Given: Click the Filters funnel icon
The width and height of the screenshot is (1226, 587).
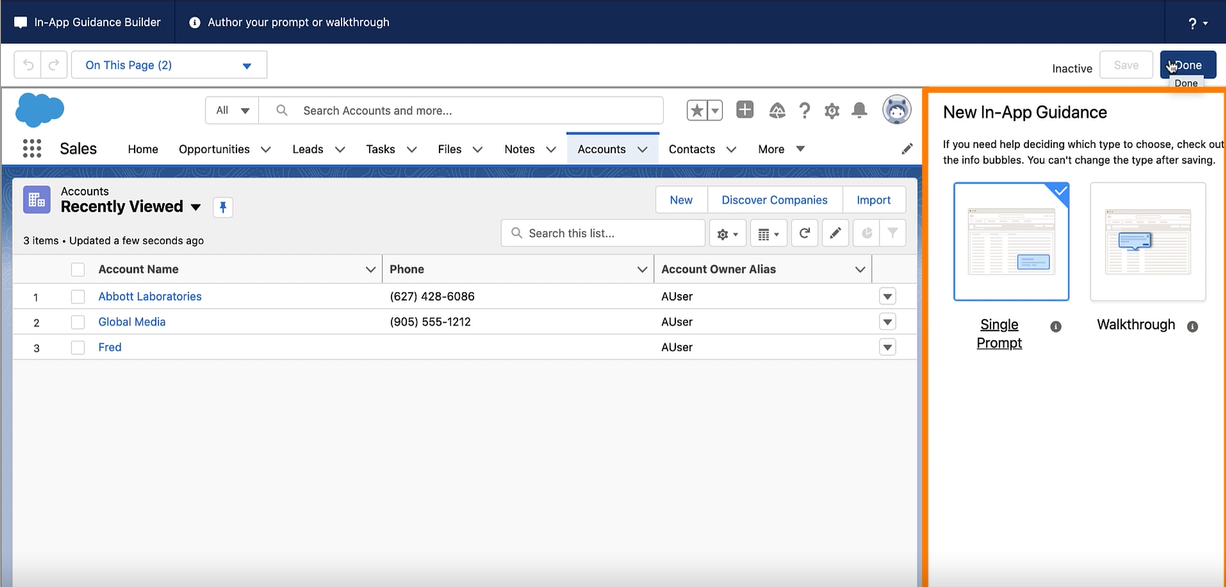Looking at the screenshot, I should point(892,233).
